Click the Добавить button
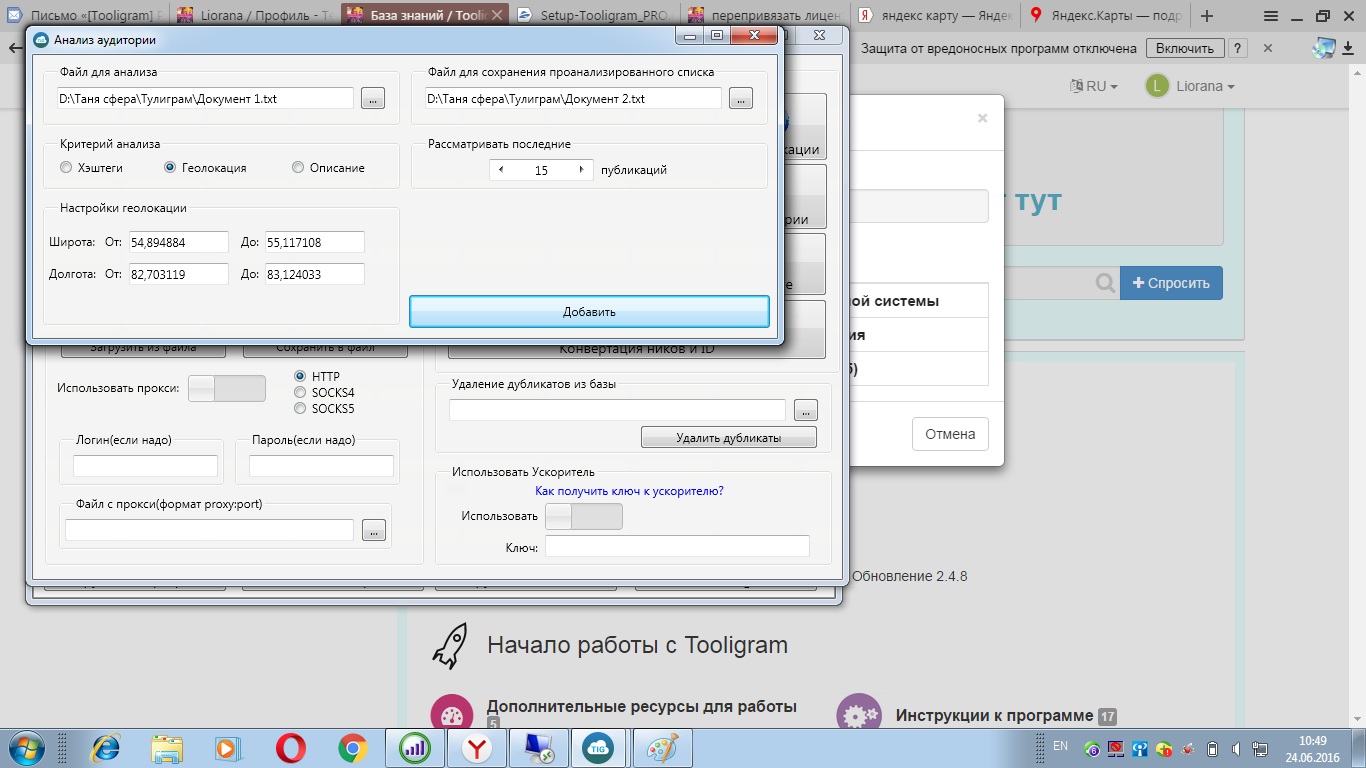1366x768 pixels. 589,312
